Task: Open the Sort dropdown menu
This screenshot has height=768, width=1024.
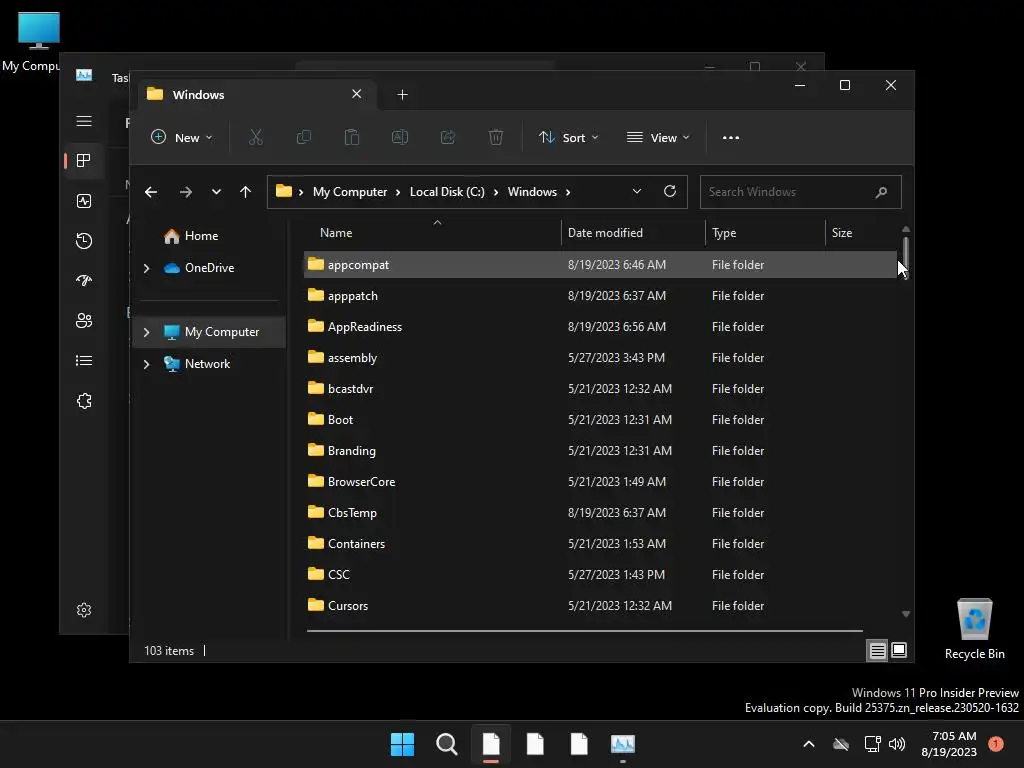Action: point(568,138)
